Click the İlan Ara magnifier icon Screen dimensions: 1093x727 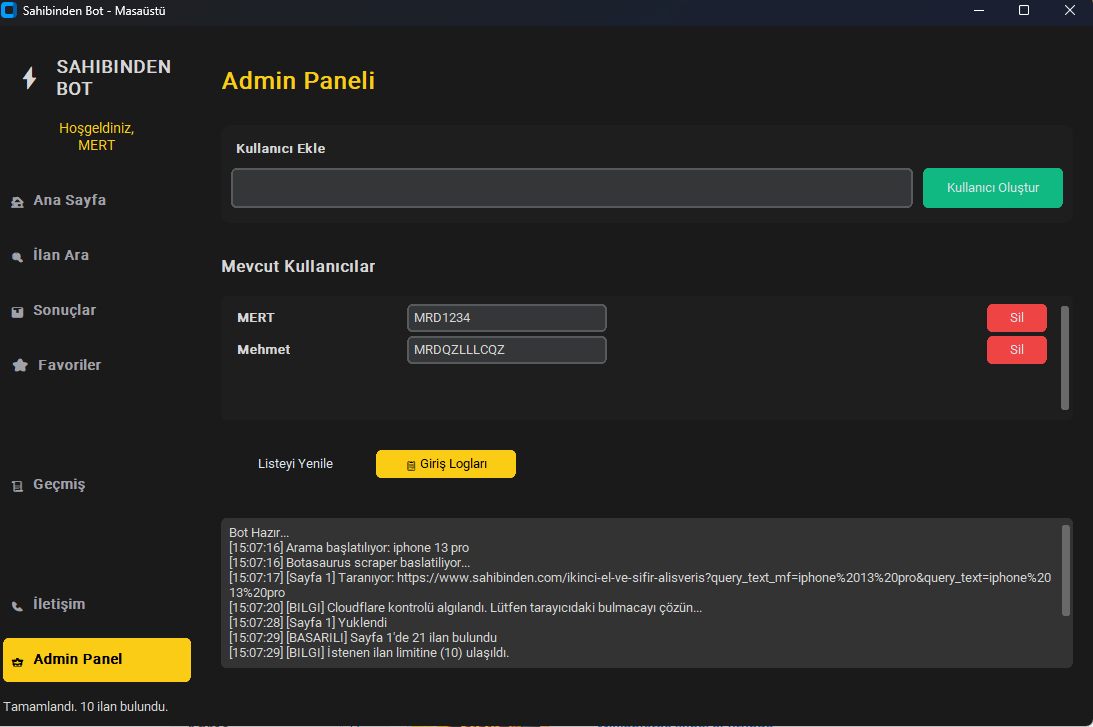[x=17, y=257]
